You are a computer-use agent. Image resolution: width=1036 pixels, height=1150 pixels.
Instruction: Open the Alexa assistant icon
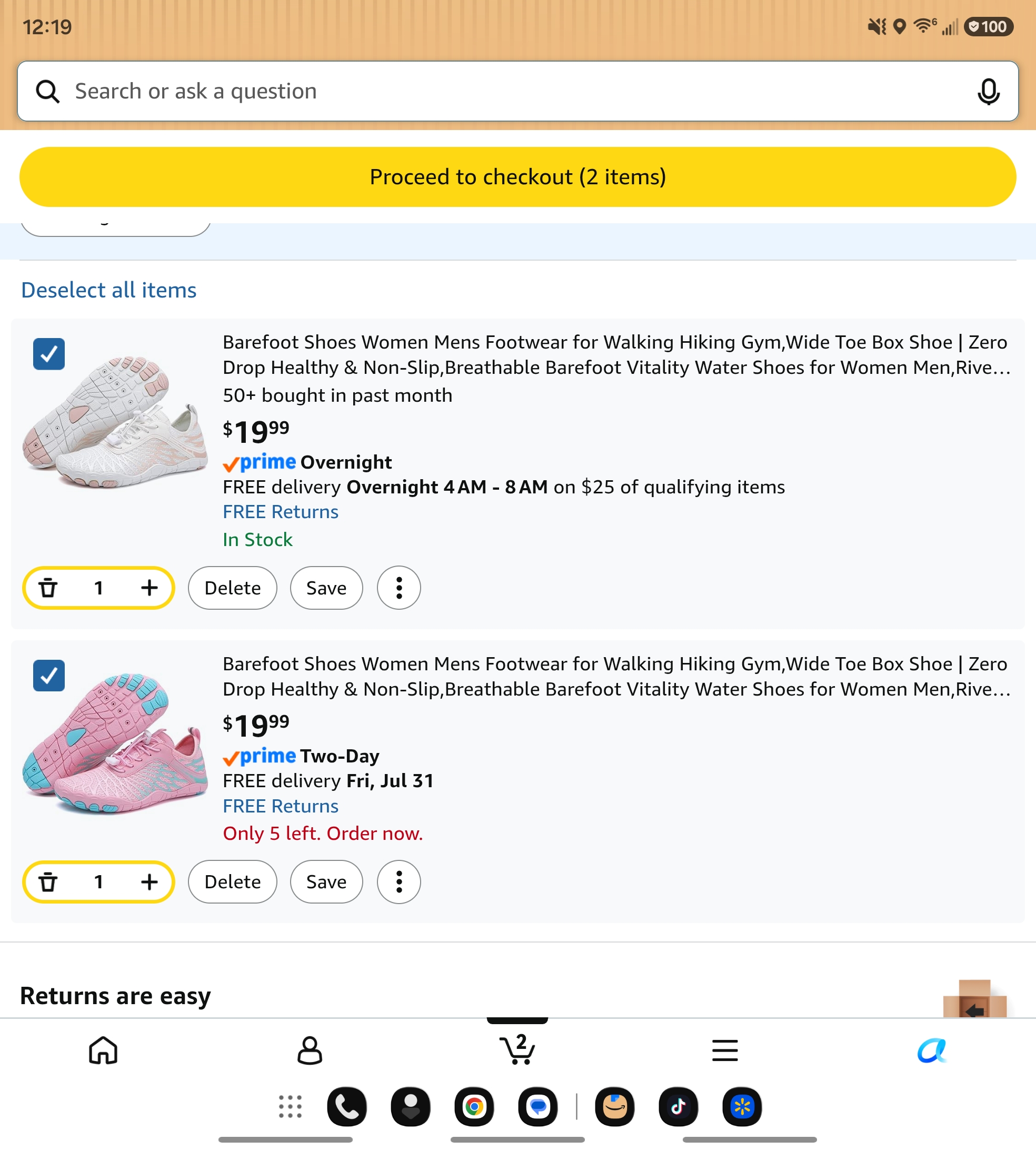point(931,1050)
